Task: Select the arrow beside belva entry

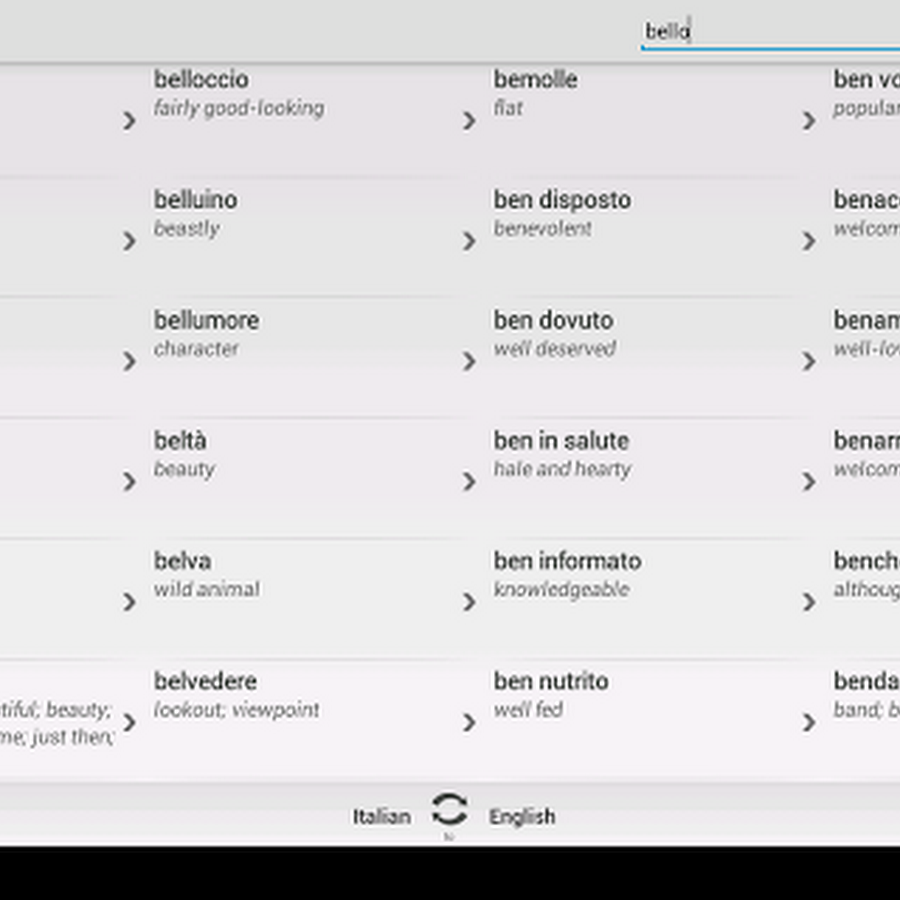Action: [130, 602]
